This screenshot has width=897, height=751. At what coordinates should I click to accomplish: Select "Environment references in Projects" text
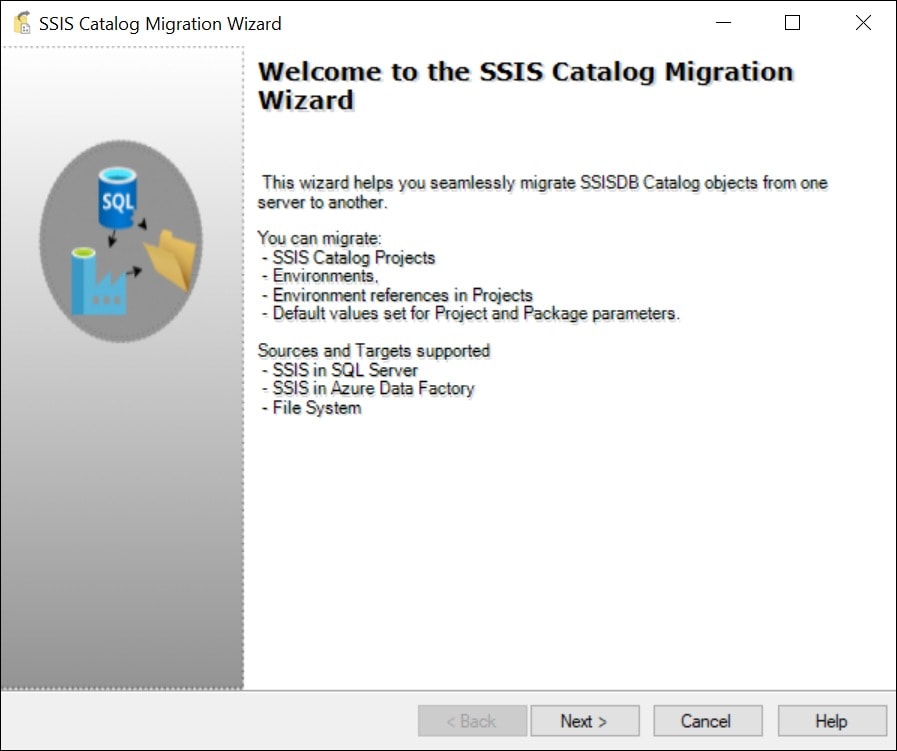(402, 295)
